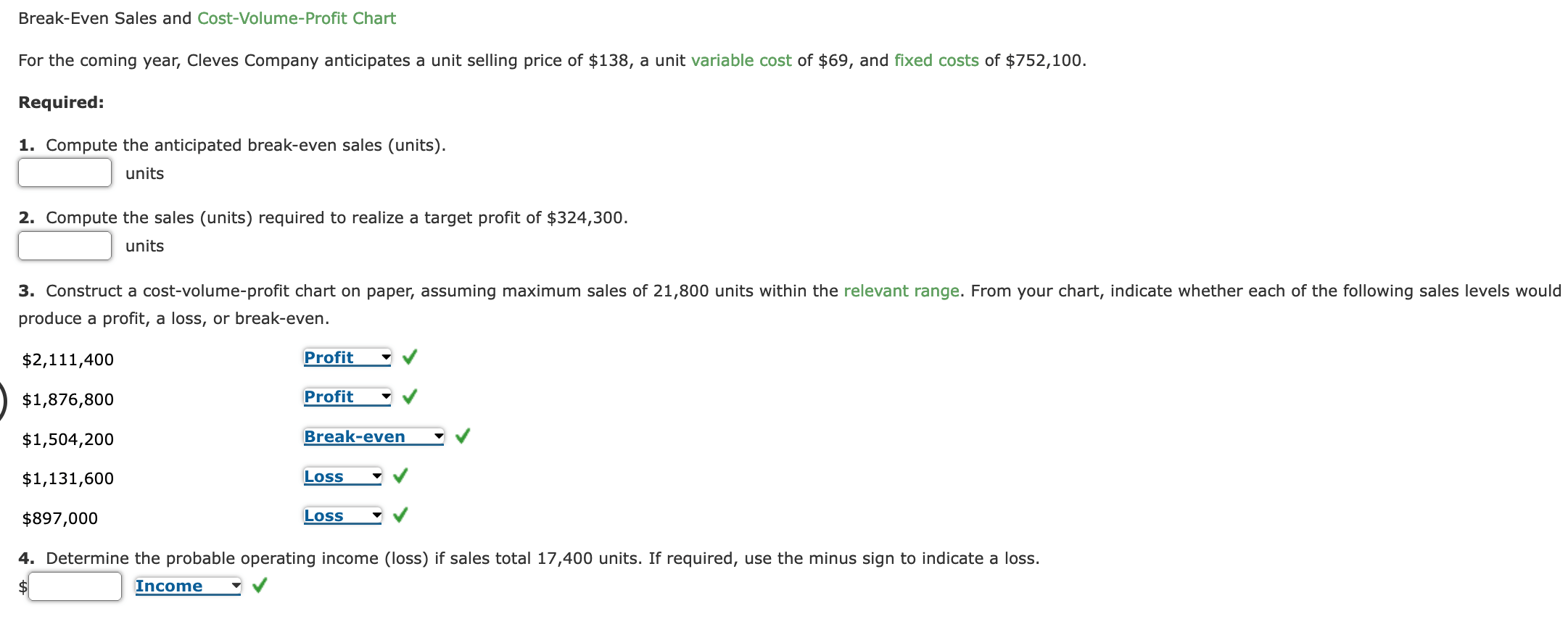The image size is (1568, 619).
Task: Open the Cost-Volume-Profit Chart link
Action: coord(297,18)
